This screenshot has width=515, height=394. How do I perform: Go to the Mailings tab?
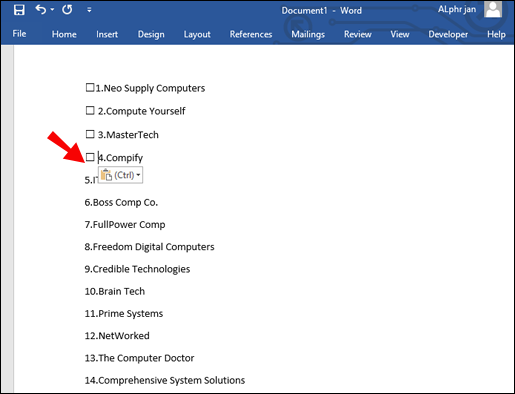308,34
